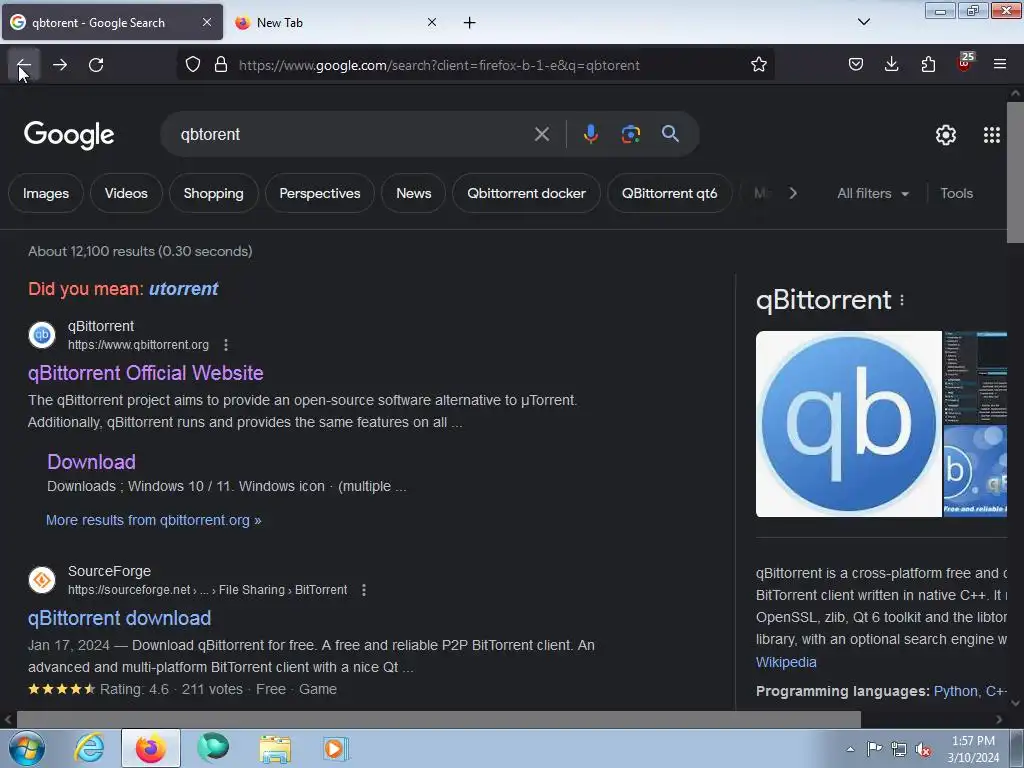Open the media player taskbar icon
This screenshot has width=1024, height=768.
point(336,748)
